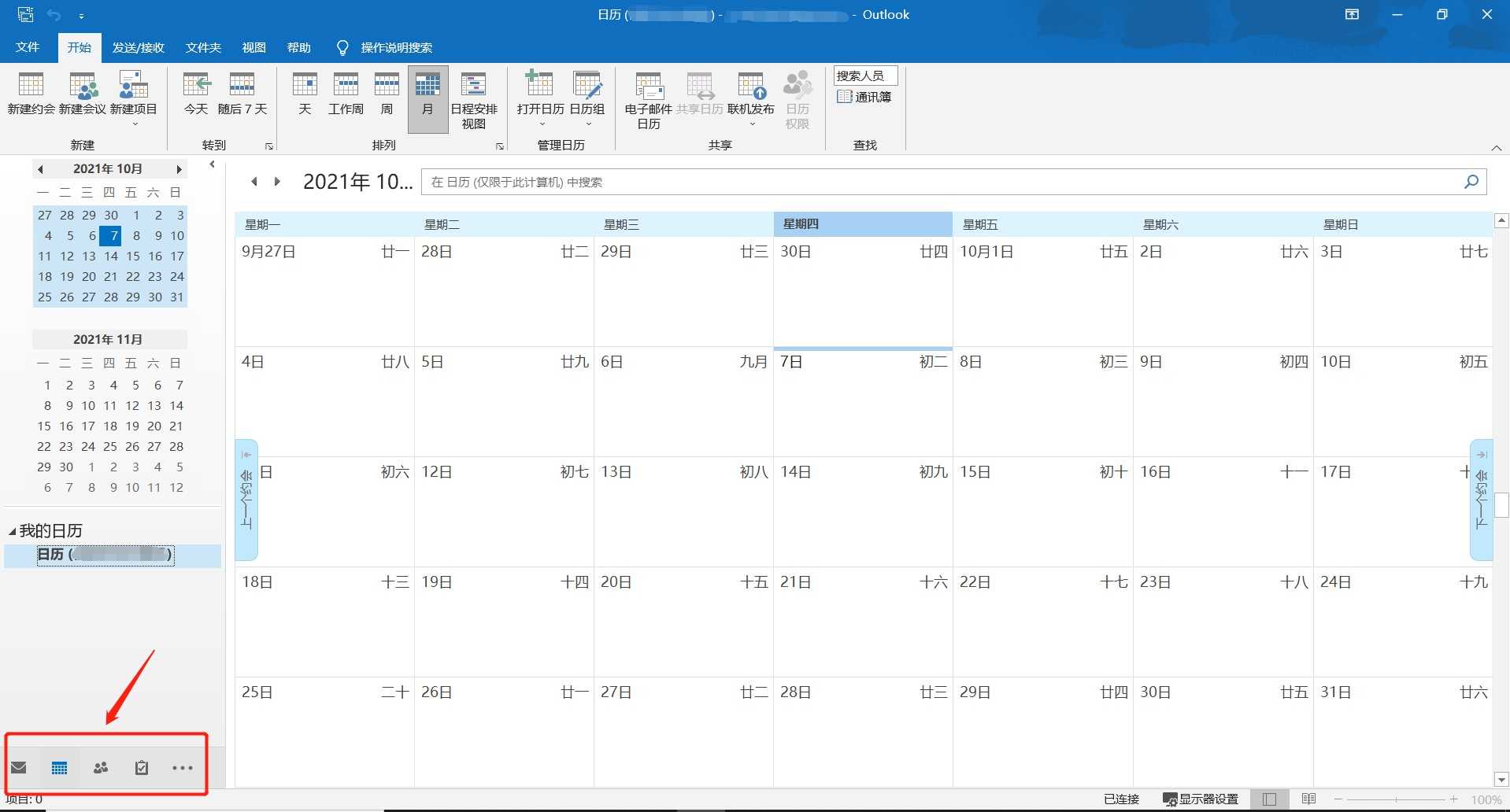The width and height of the screenshot is (1510, 812).
Task: Switch to Reading view in status bar
Action: 1308,799
